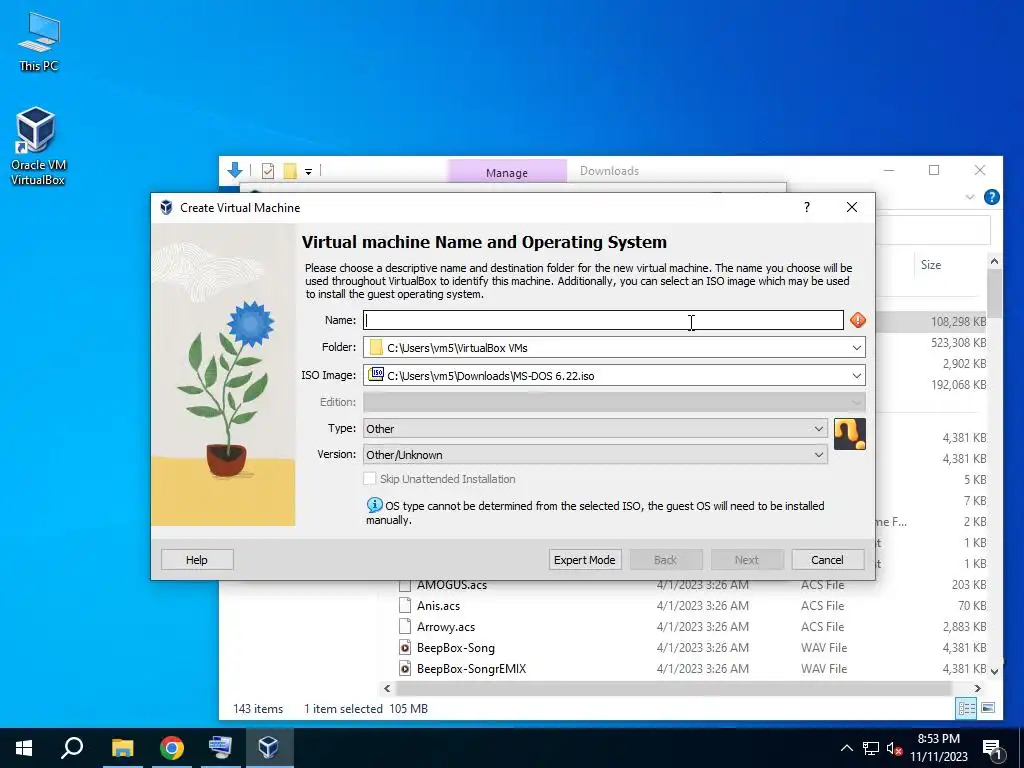Select the Anis.acs file
Viewport: 1024px width, 768px height.
point(438,606)
